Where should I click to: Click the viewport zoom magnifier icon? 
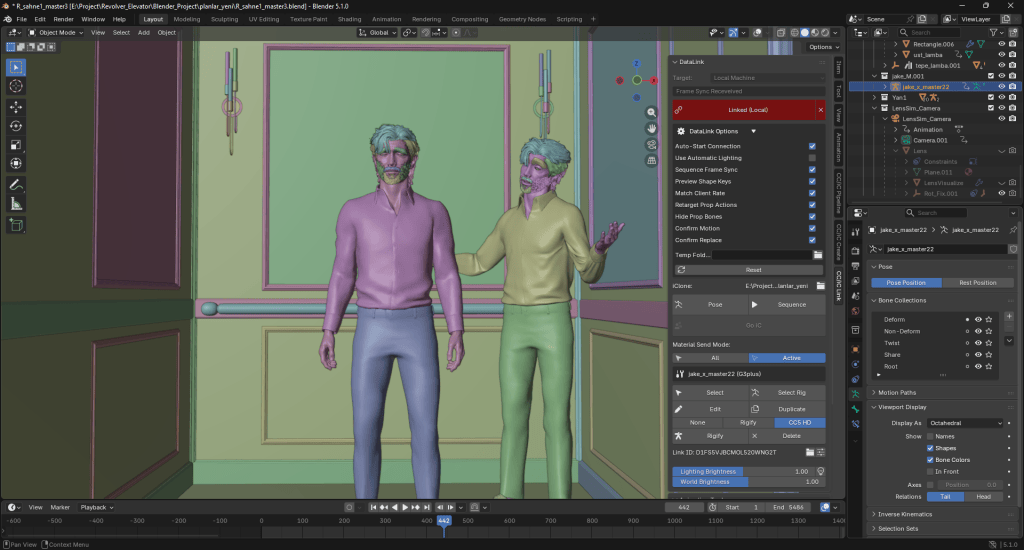(651, 112)
